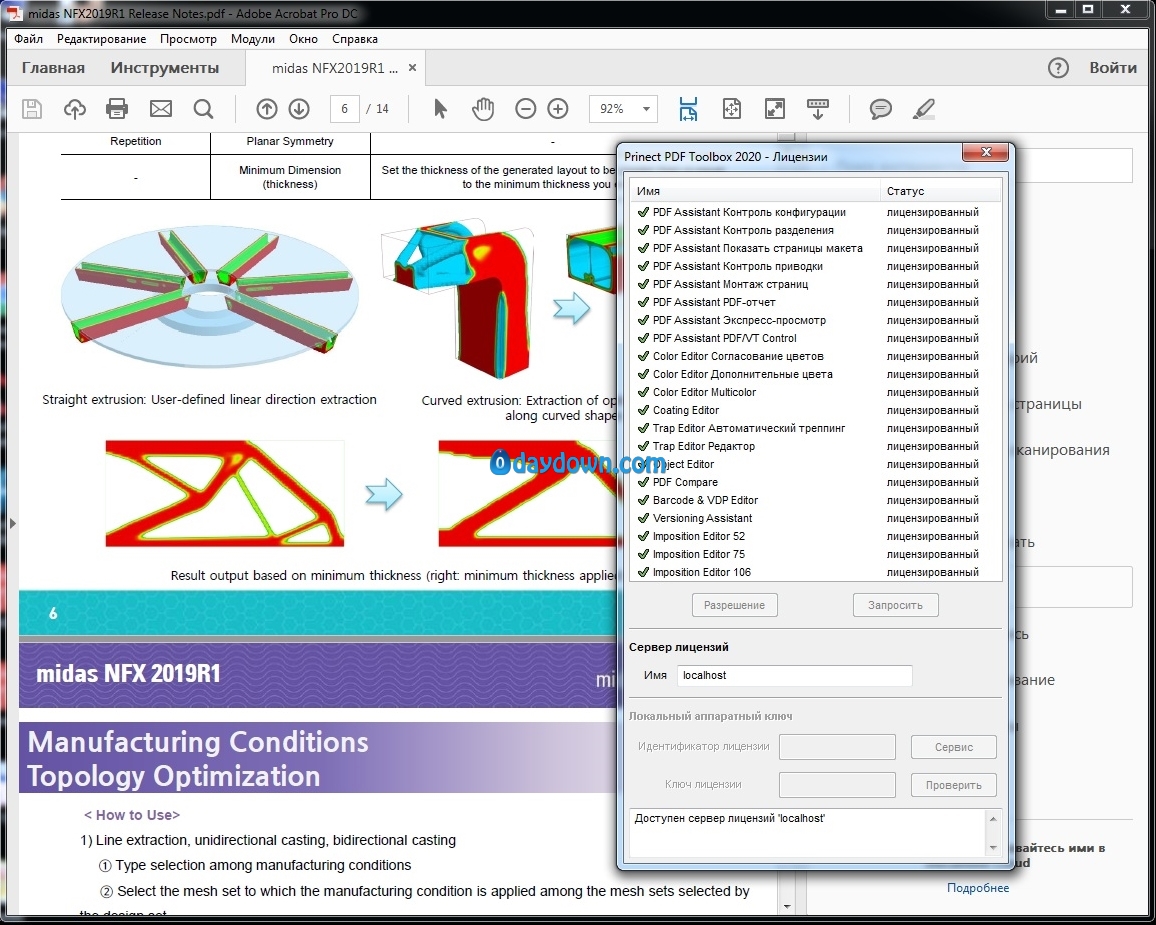This screenshot has width=1156, height=925.
Task: Zoom in with plus icon
Action: (558, 109)
